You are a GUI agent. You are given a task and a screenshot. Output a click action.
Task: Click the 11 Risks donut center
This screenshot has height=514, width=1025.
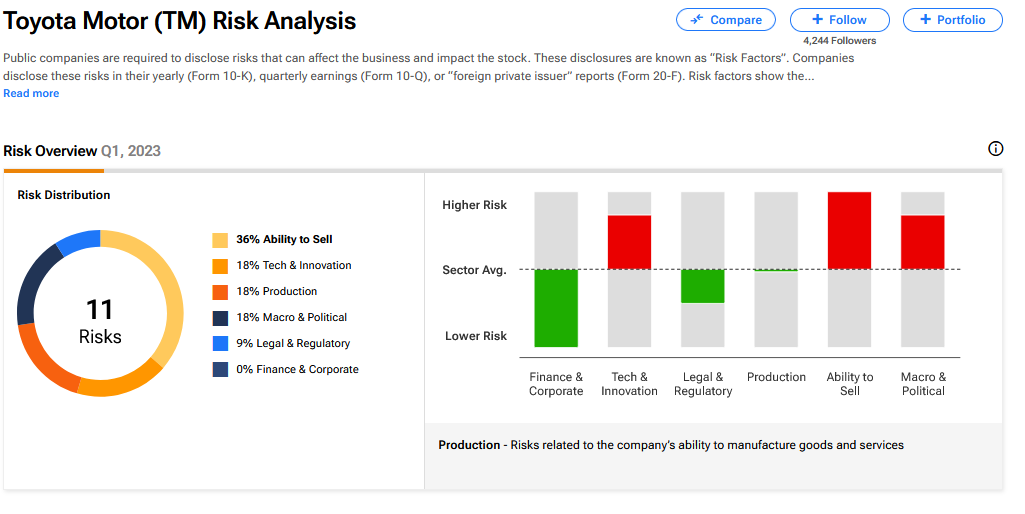tap(100, 322)
